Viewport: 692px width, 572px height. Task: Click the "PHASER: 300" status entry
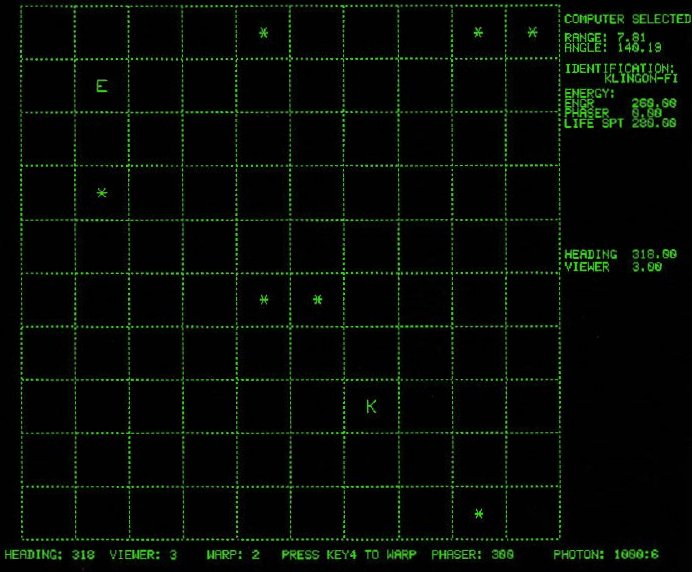point(472,554)
